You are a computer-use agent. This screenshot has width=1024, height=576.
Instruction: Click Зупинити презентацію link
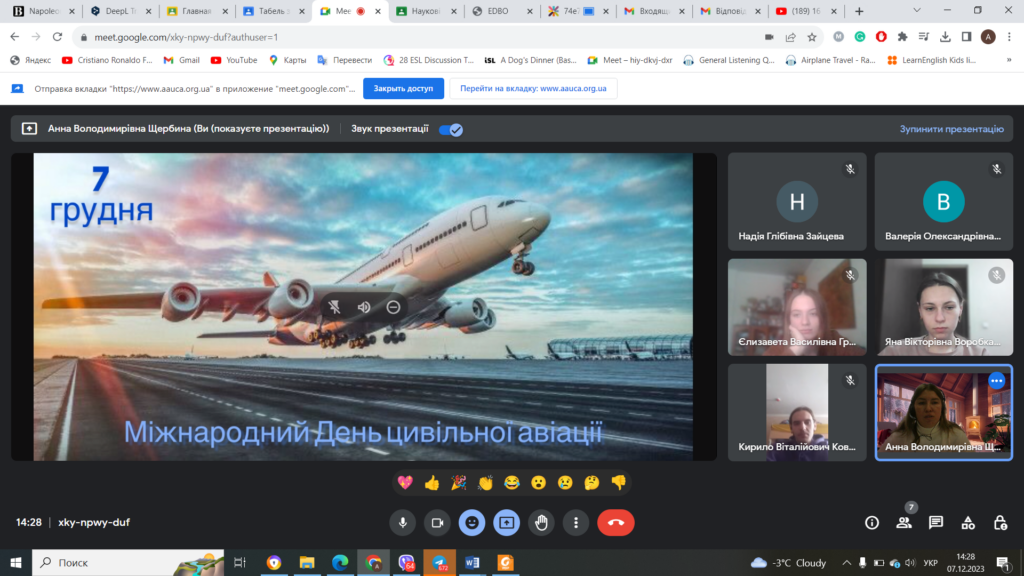pos(951,129)
